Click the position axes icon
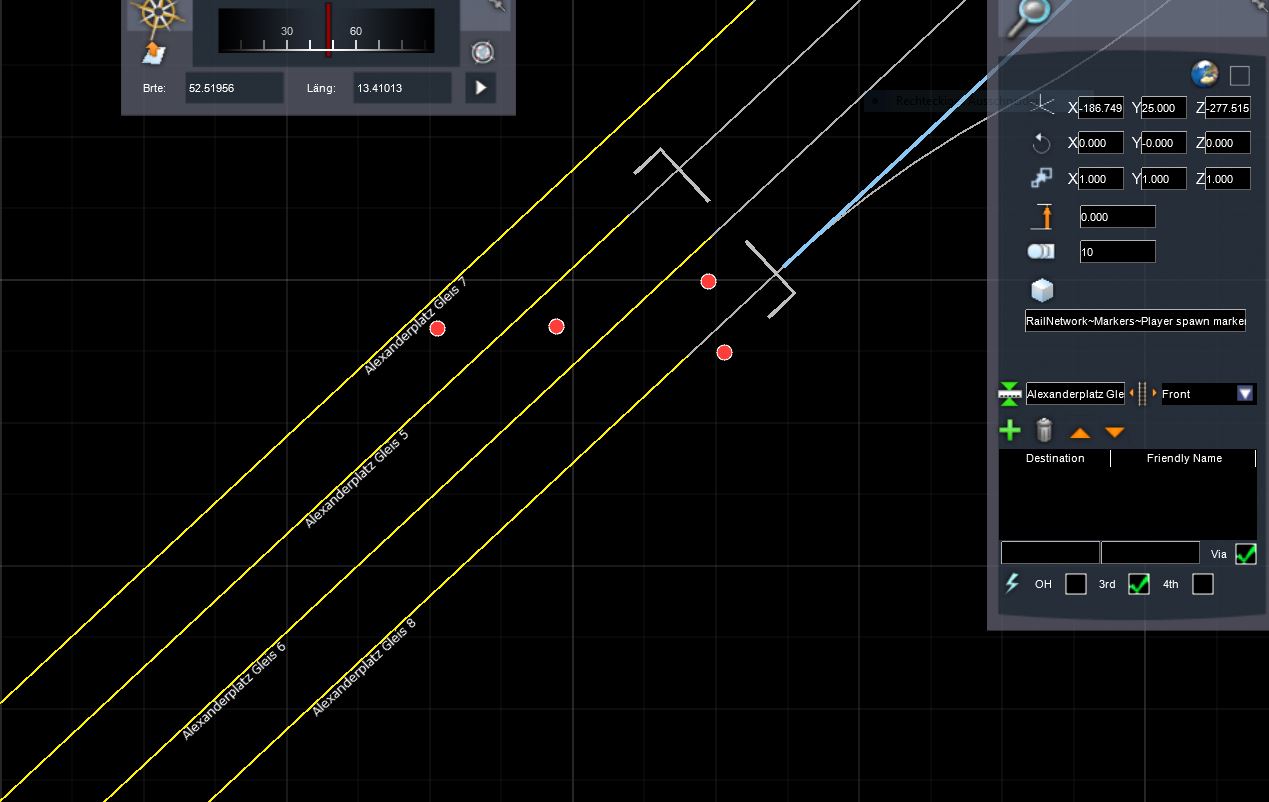 1041,106
